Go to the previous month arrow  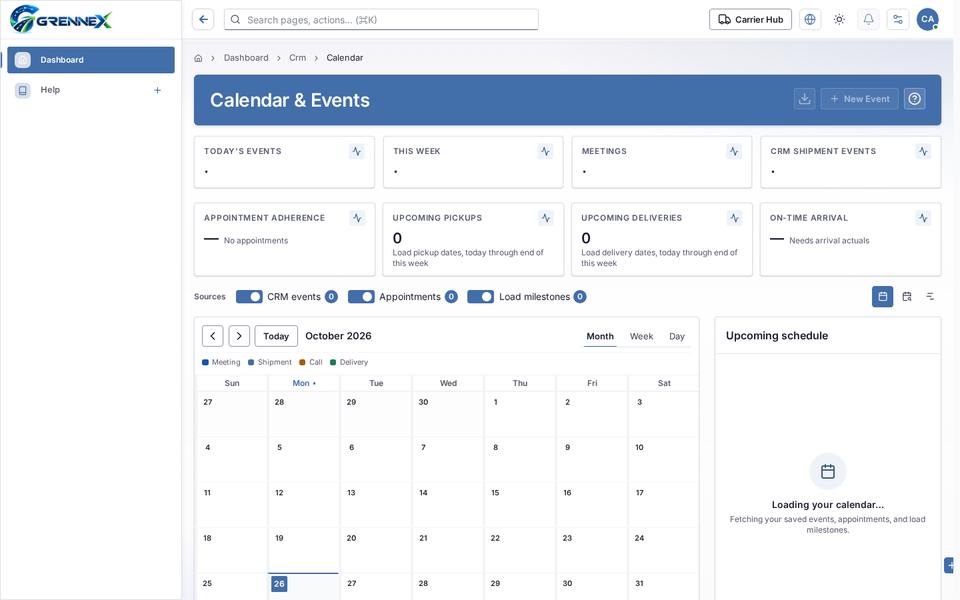point(212,336)
